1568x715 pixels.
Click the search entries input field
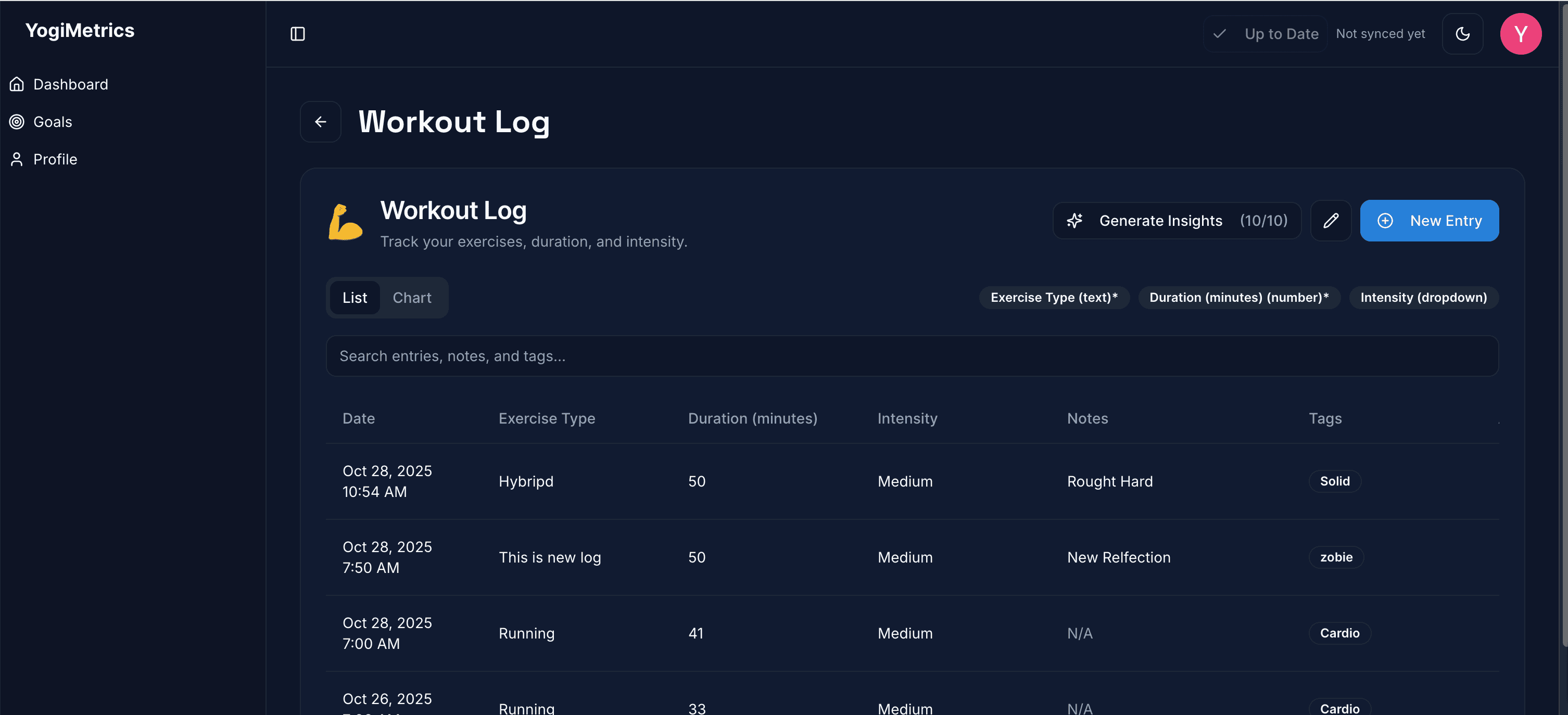pos(911,356)
